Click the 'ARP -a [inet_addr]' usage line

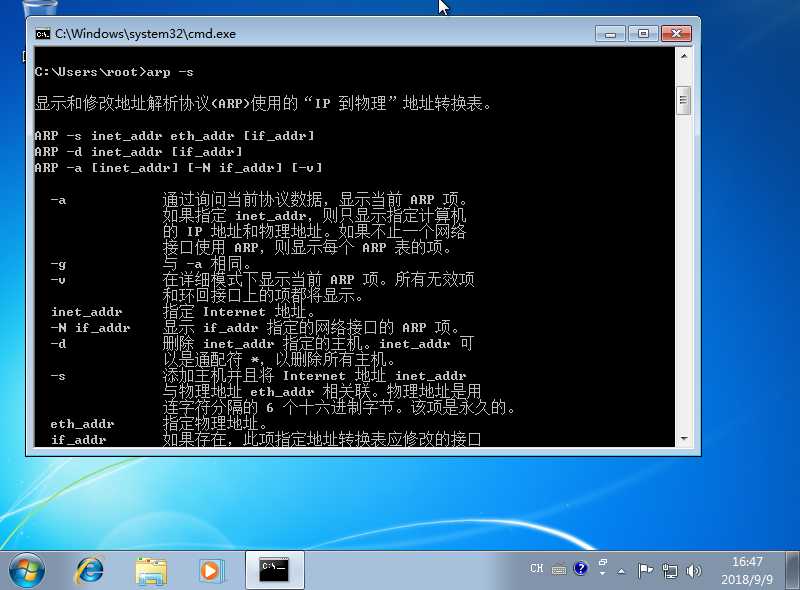[x=178, y=167]
